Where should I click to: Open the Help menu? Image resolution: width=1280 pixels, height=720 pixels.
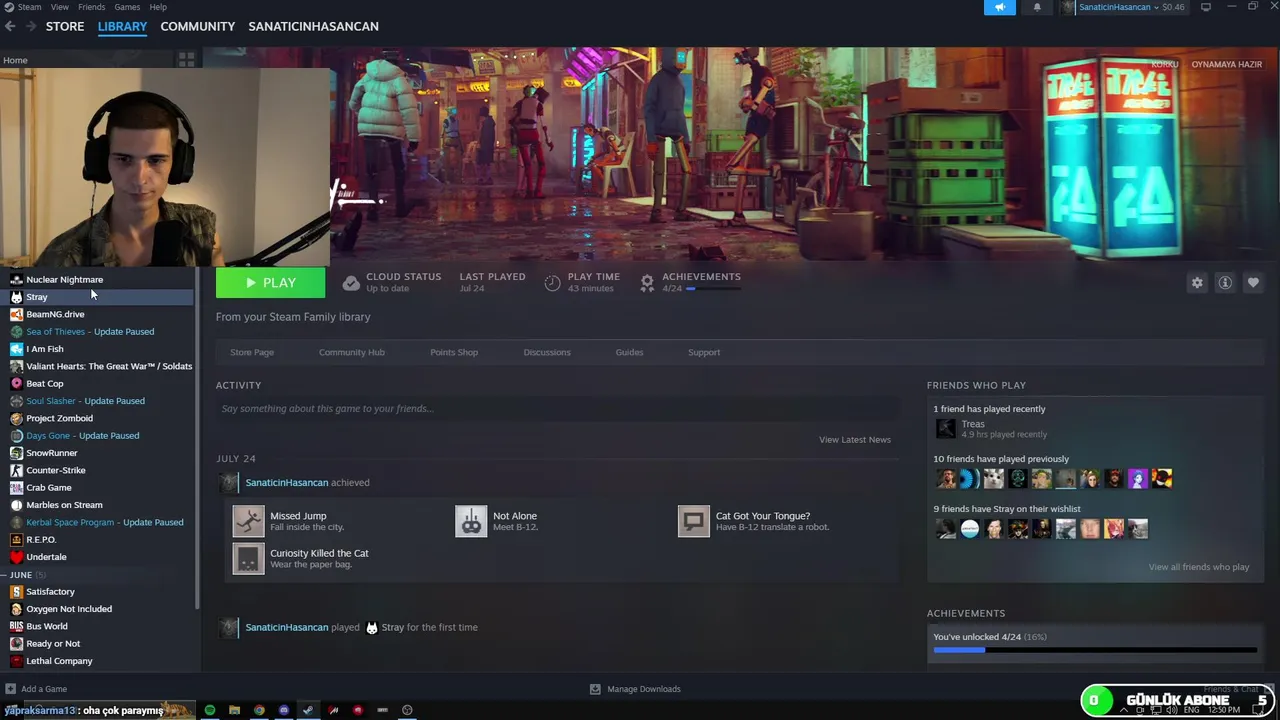[x=158, y=7]
